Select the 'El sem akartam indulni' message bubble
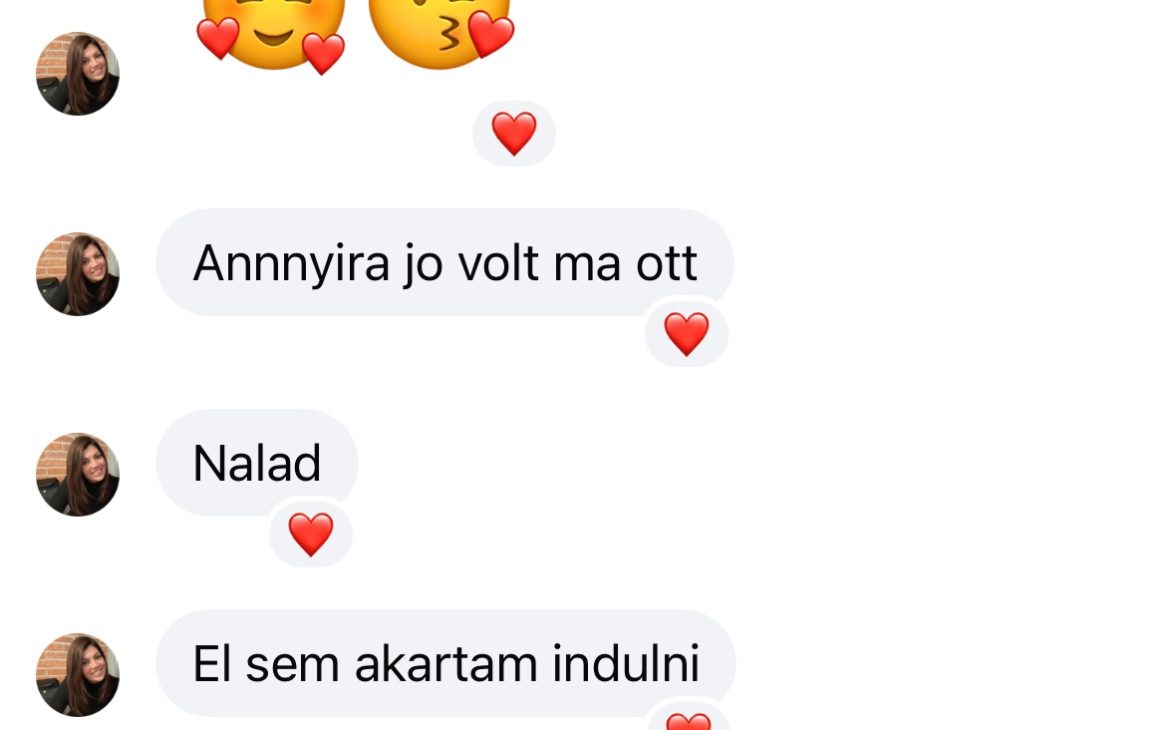This screenshot has width=1170, height=730. [445, 664]
